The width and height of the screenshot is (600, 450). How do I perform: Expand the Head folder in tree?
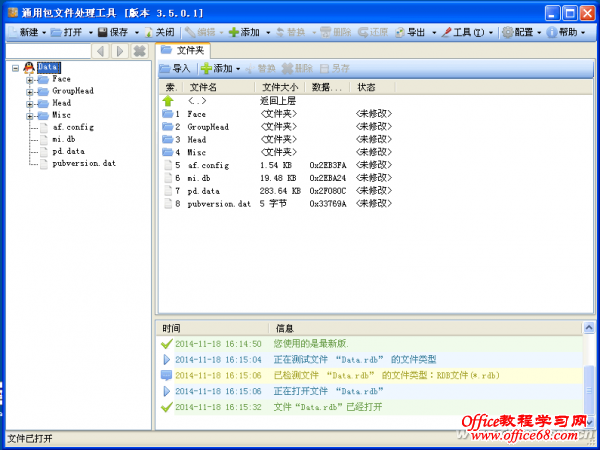(29, 104)
